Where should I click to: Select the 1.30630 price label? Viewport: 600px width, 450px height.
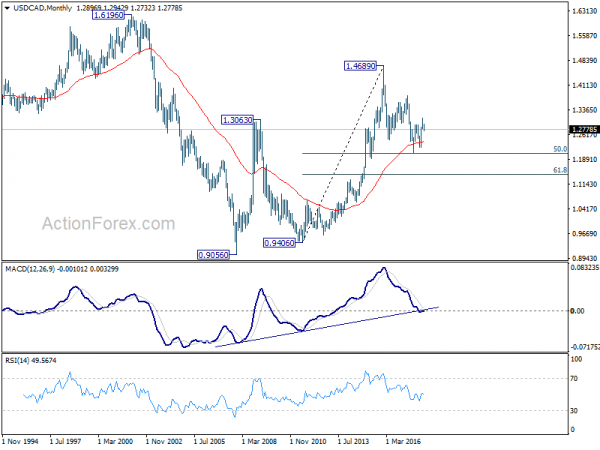(238, 120)
